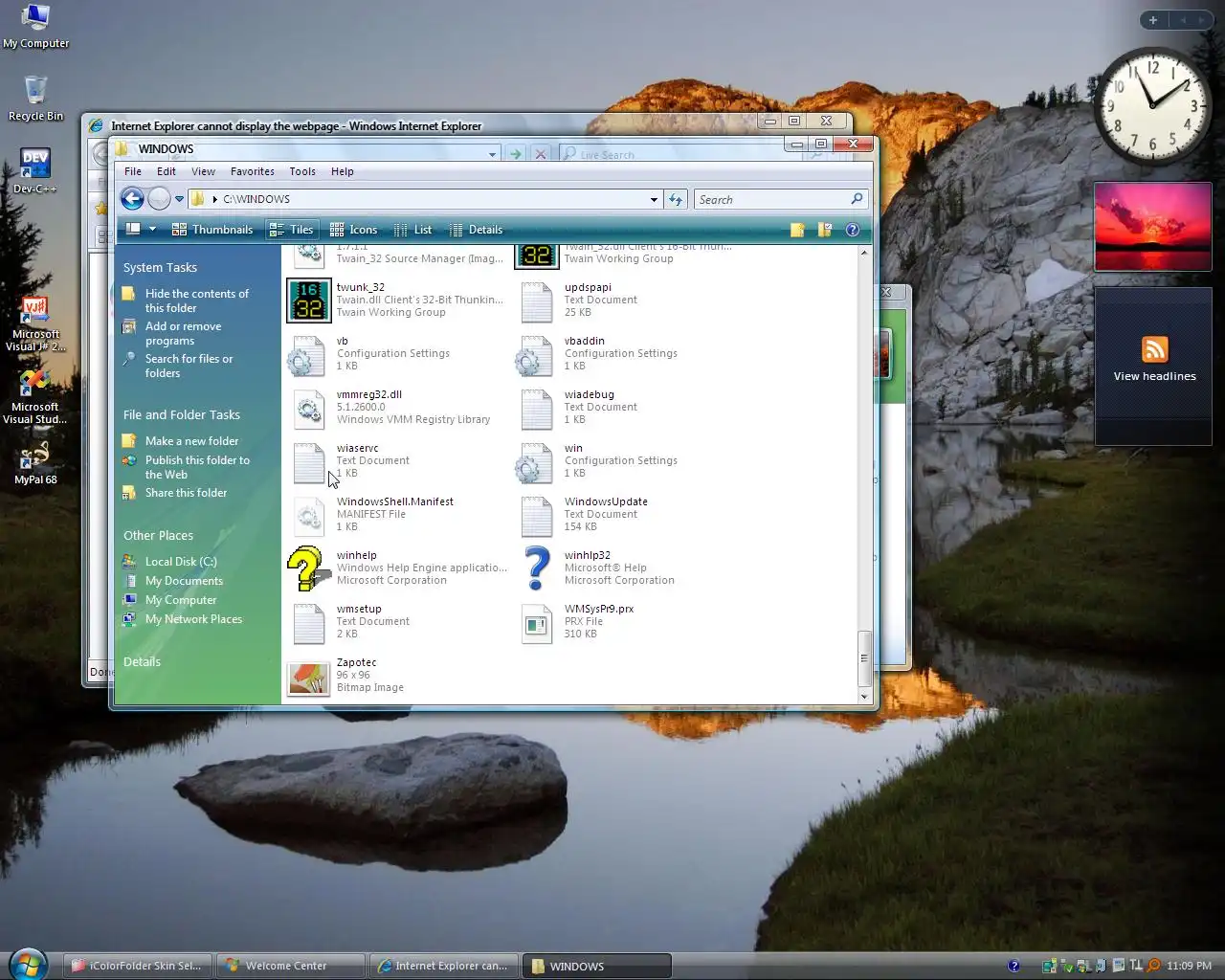Viewport: 1225px width, 980px height.
Task: Open My Computer in Other Places
Action: click(181, 600)
